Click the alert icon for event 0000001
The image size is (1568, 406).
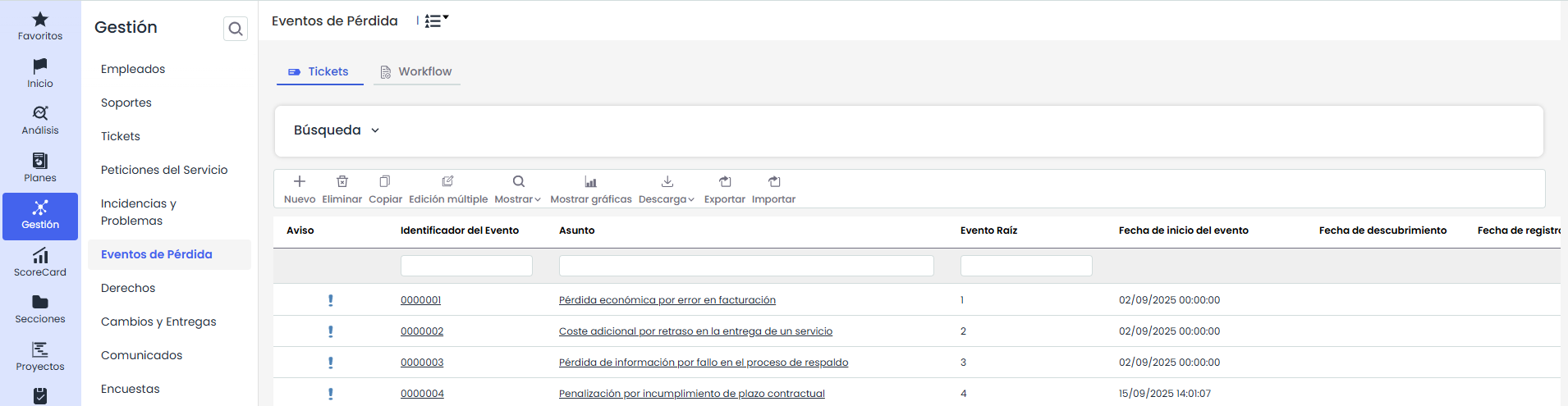click(x=331, y=300)
